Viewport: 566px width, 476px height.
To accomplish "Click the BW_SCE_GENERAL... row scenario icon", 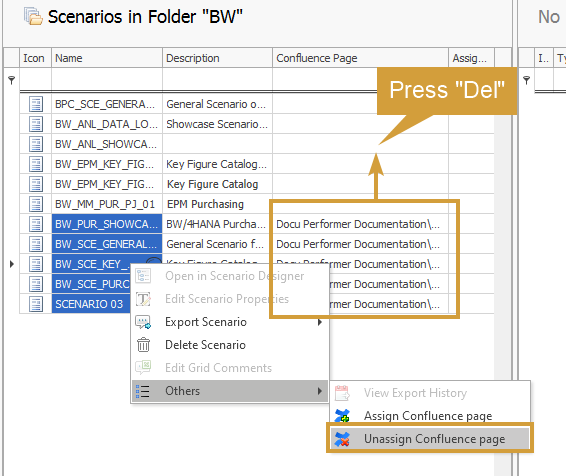I will 36,244.
